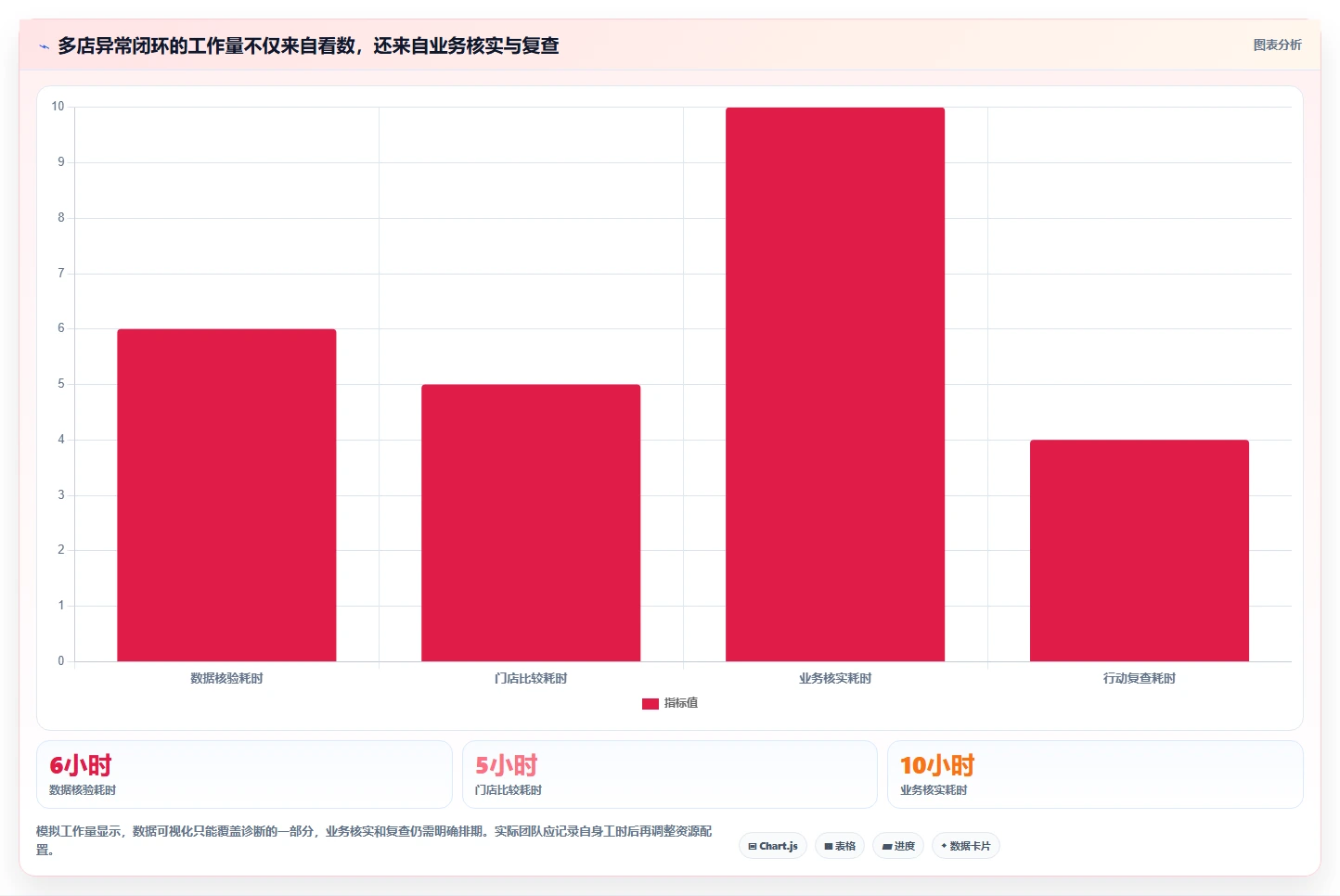Toggle the 指标值 legend color swatch
The image size is (1340, 896).
[650, 704]
